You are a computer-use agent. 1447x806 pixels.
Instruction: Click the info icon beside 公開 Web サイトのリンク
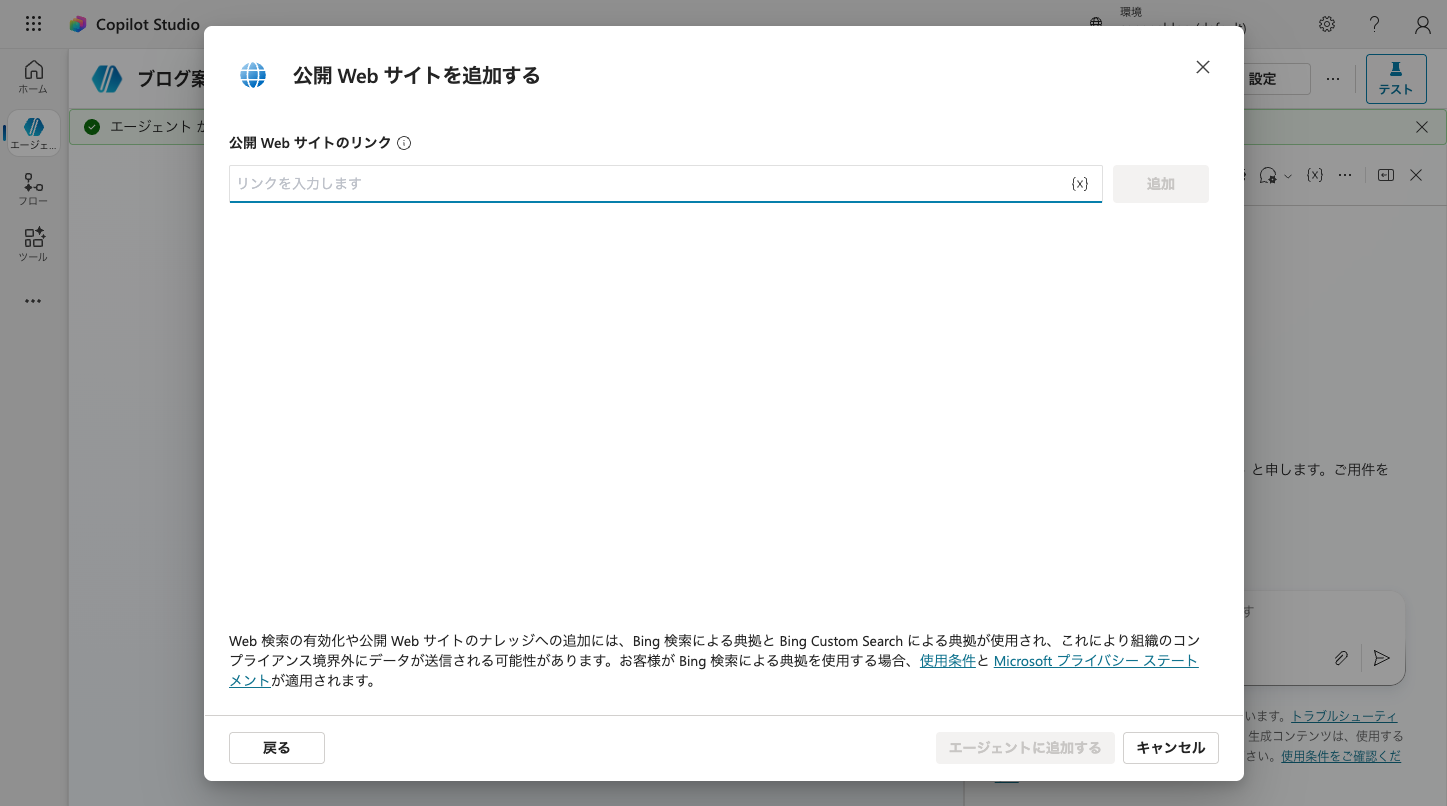tap(404, 143)
